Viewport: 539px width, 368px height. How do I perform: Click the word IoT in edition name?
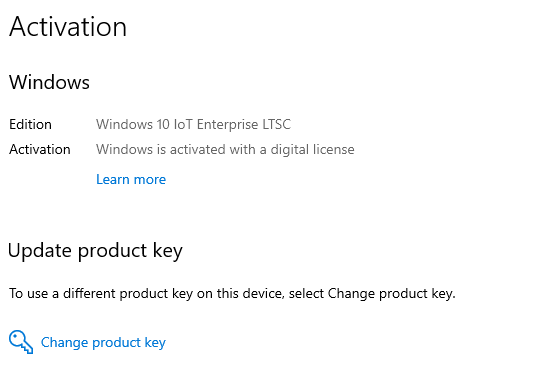point(183,124)
